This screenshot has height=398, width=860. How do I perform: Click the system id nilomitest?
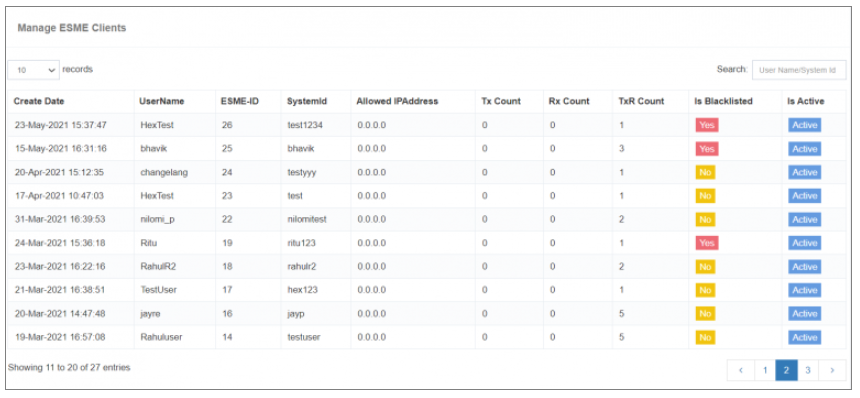[x=307, y=219]
